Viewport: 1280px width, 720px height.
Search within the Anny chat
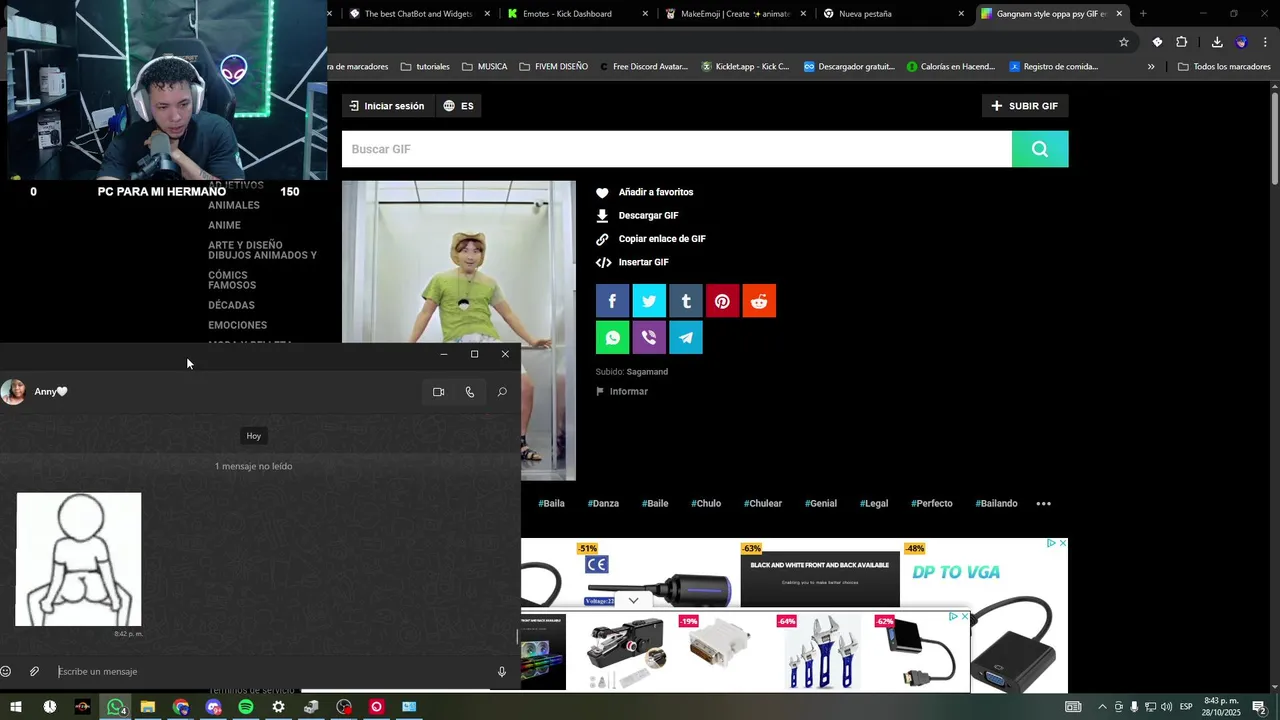point(502,392)
